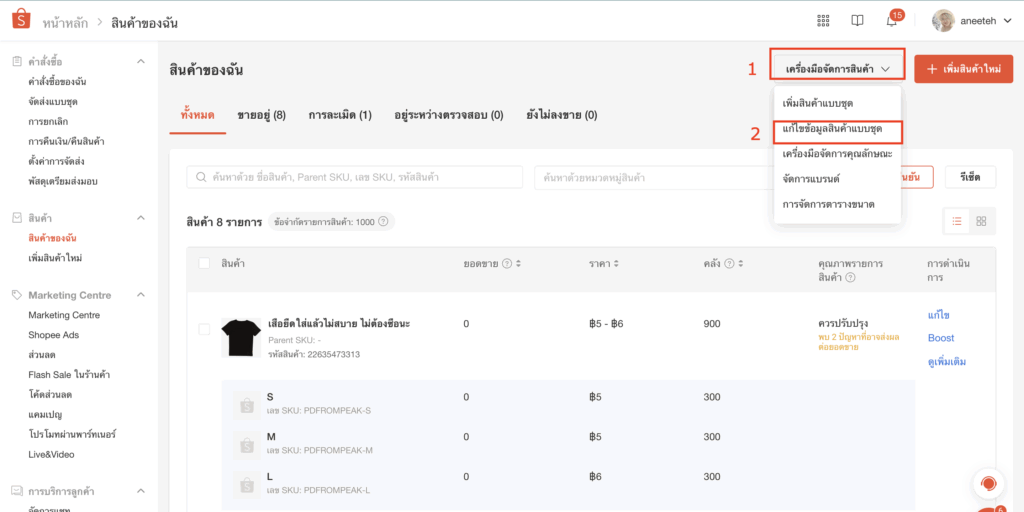Click help icon next to ยอดขาย column
This screenshot has height=512, width=1024.
[x=507, y=264]
